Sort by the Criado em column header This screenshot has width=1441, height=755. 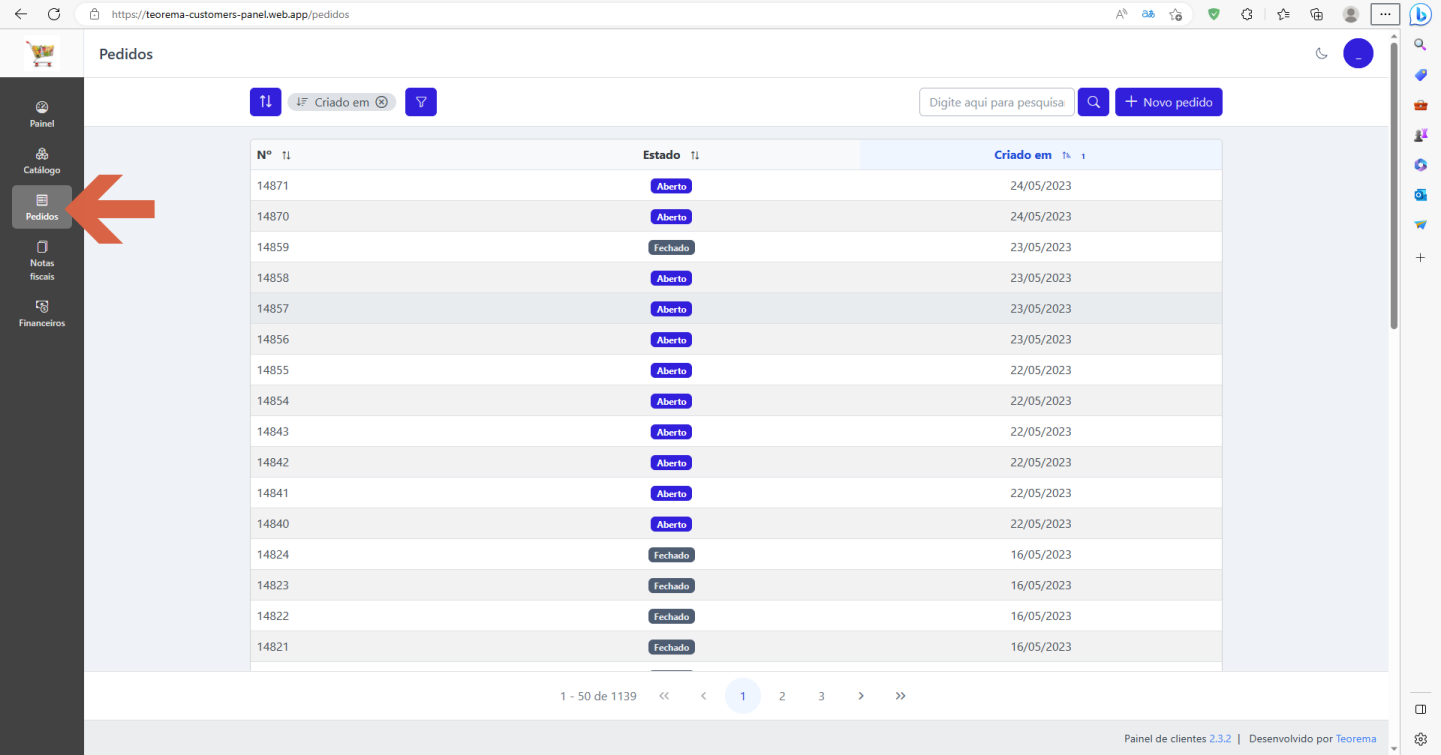tap(1040, 155)
